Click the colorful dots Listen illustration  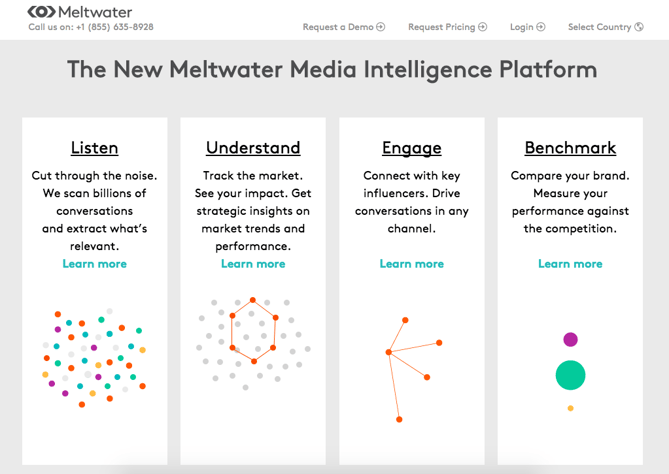(x=94, y=356)
